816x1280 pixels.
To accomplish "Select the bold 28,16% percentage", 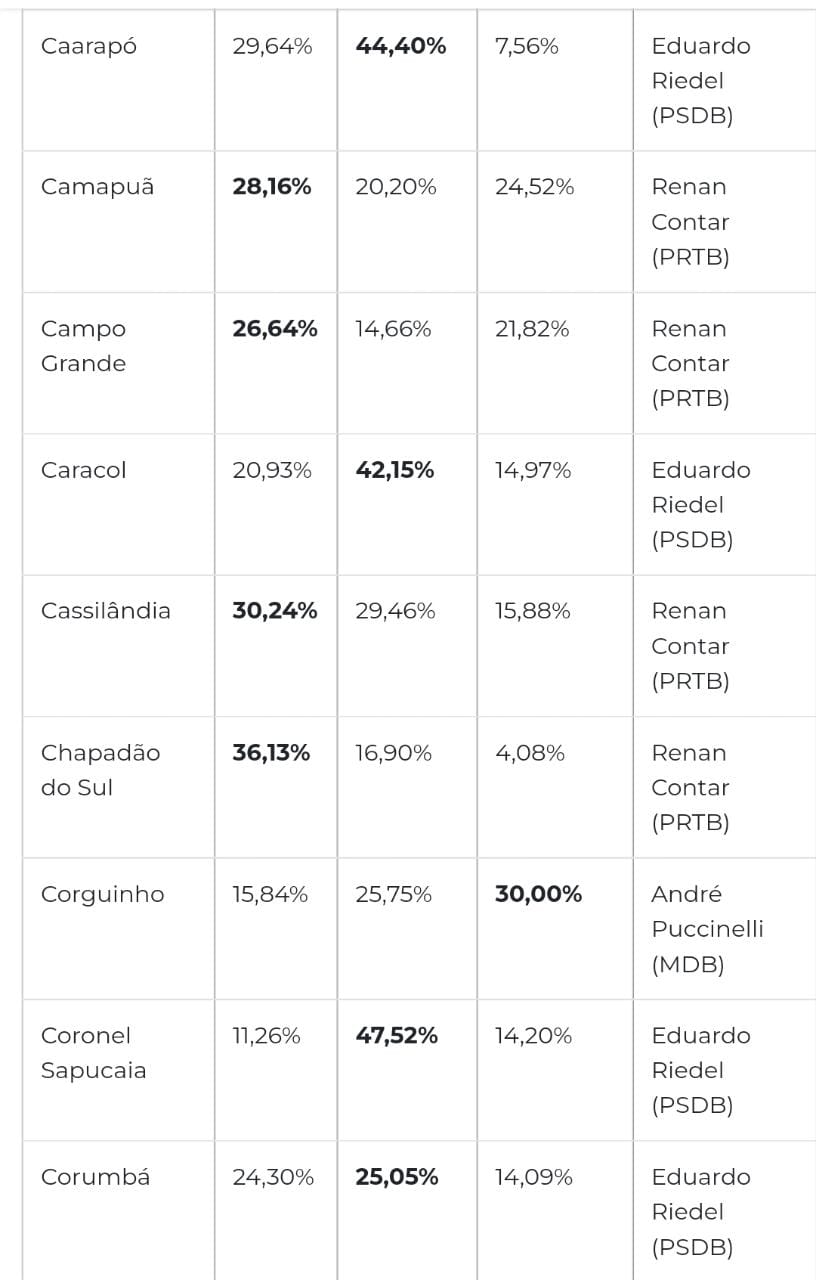I will point(272,187).
